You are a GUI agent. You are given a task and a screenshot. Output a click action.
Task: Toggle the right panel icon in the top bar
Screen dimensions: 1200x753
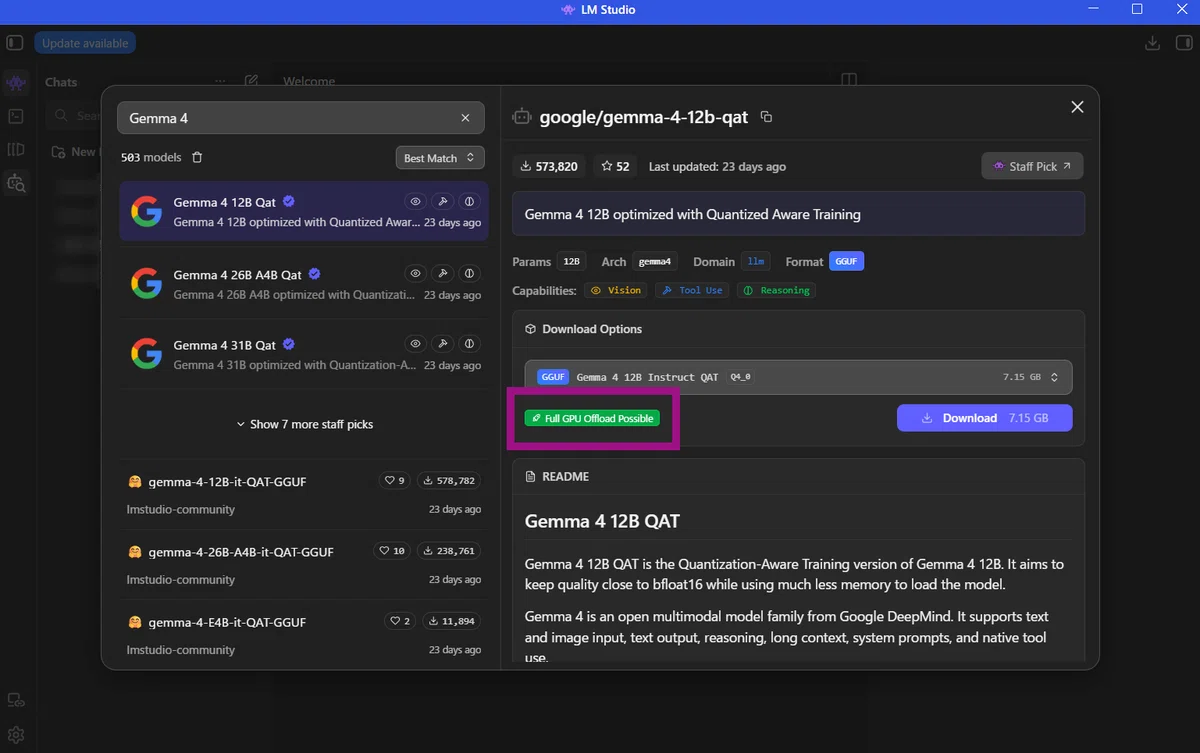coord(1182,43)
